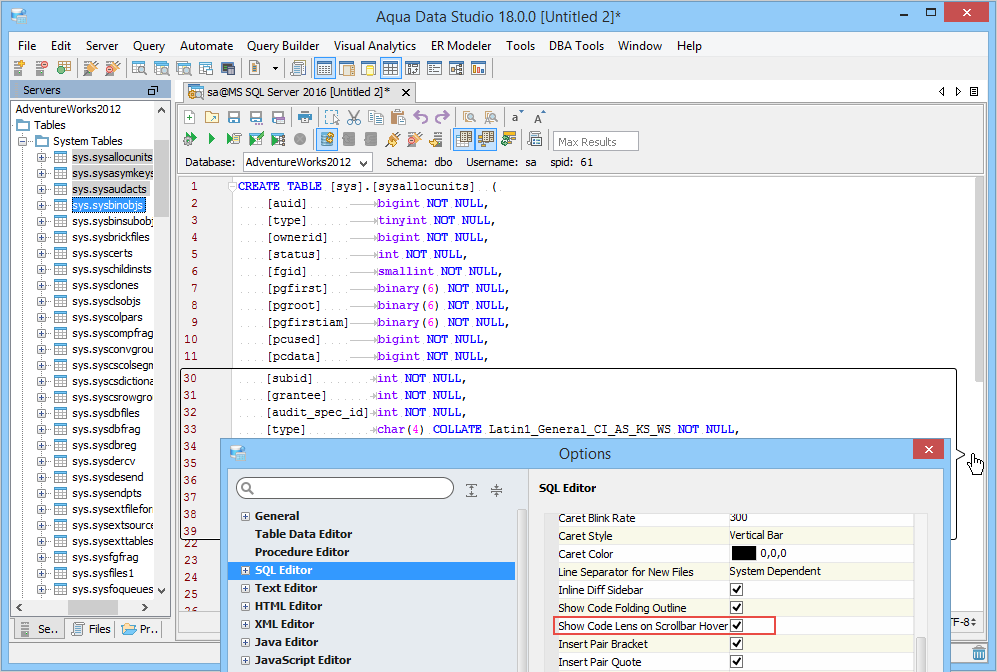
Task: Open the Query Builder menu
Action: click(x=283, y=46)
